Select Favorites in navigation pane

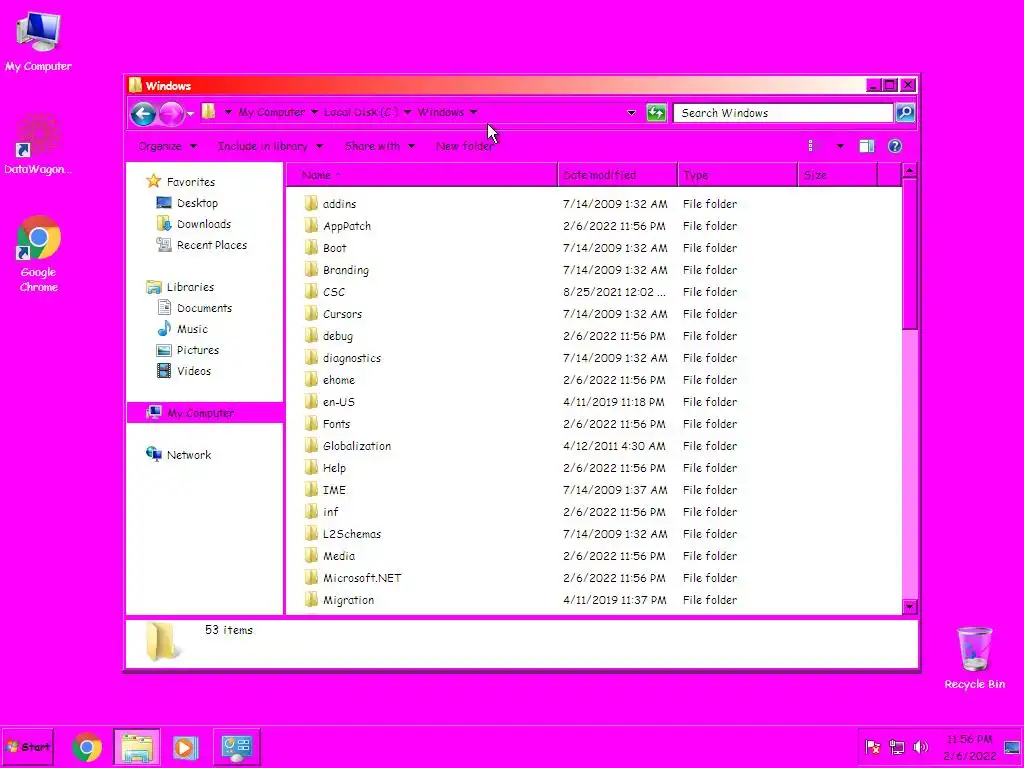tap(190, 182)
